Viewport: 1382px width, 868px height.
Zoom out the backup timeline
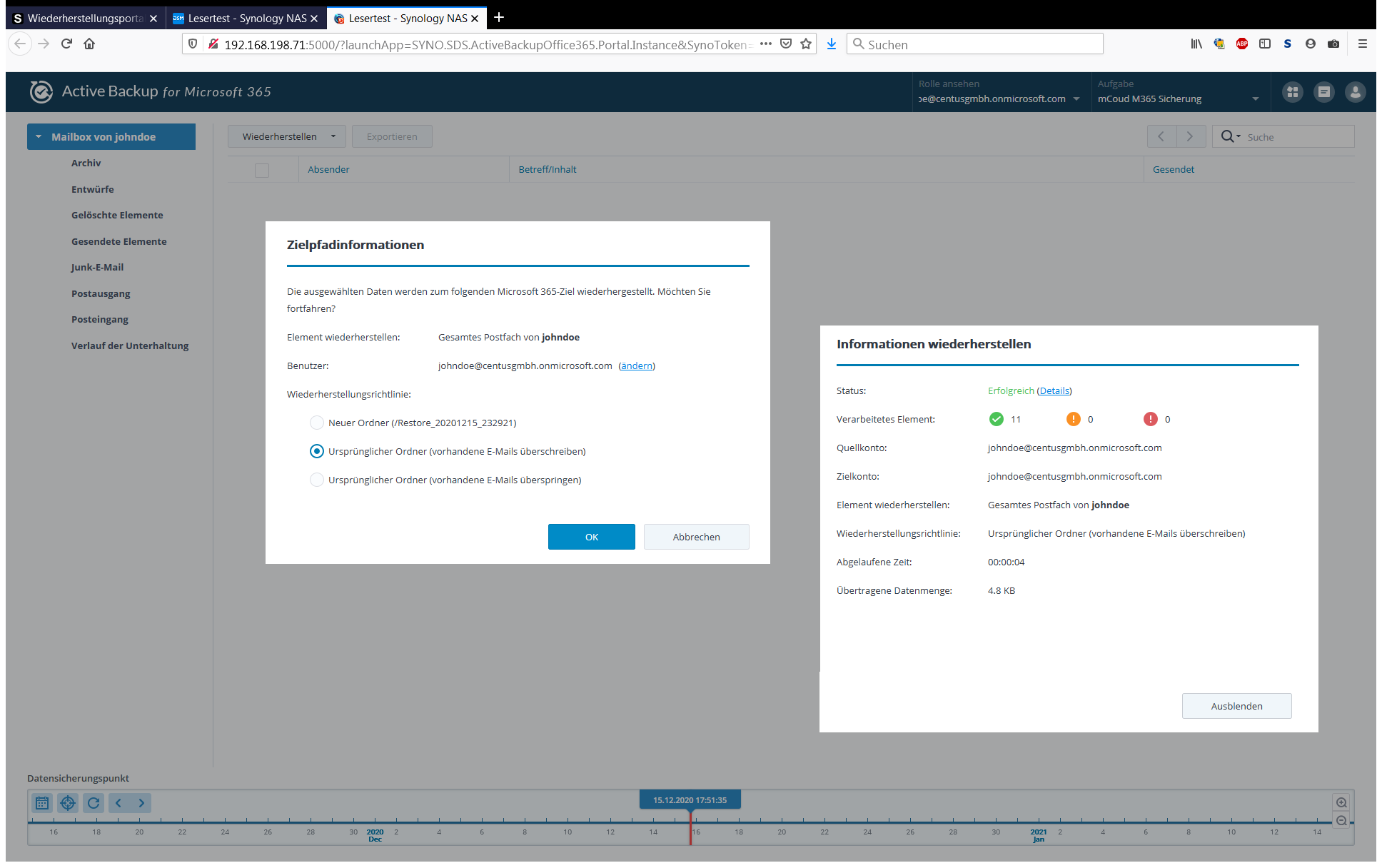click(1341, 821)
